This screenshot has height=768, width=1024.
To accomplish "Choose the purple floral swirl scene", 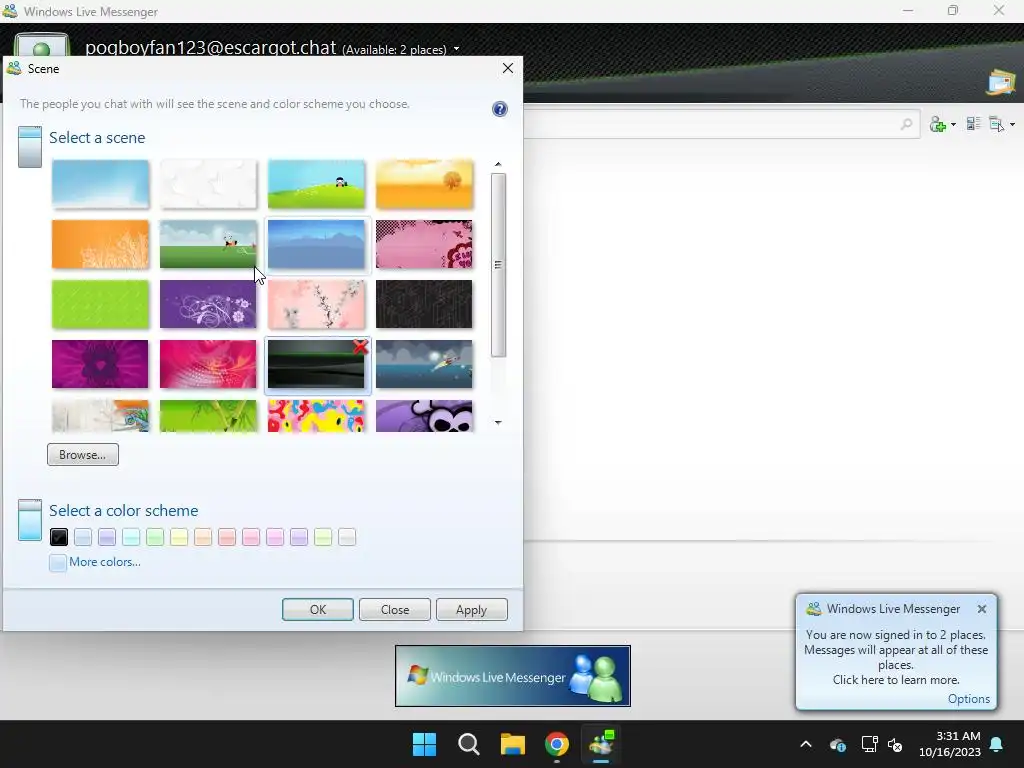I will pyautogui.click(x=208, y=304).
